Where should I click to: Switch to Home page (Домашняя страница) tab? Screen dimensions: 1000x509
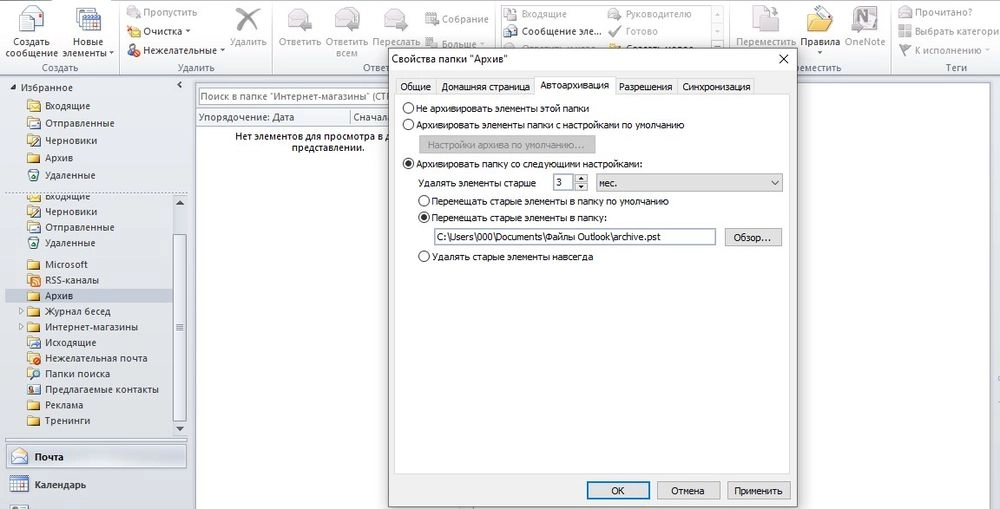(486, 87)
